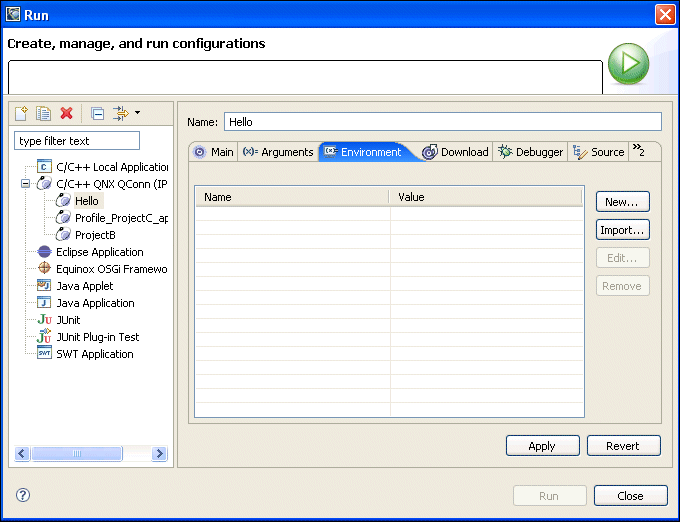Open the Debugger tab

[531, 152]
